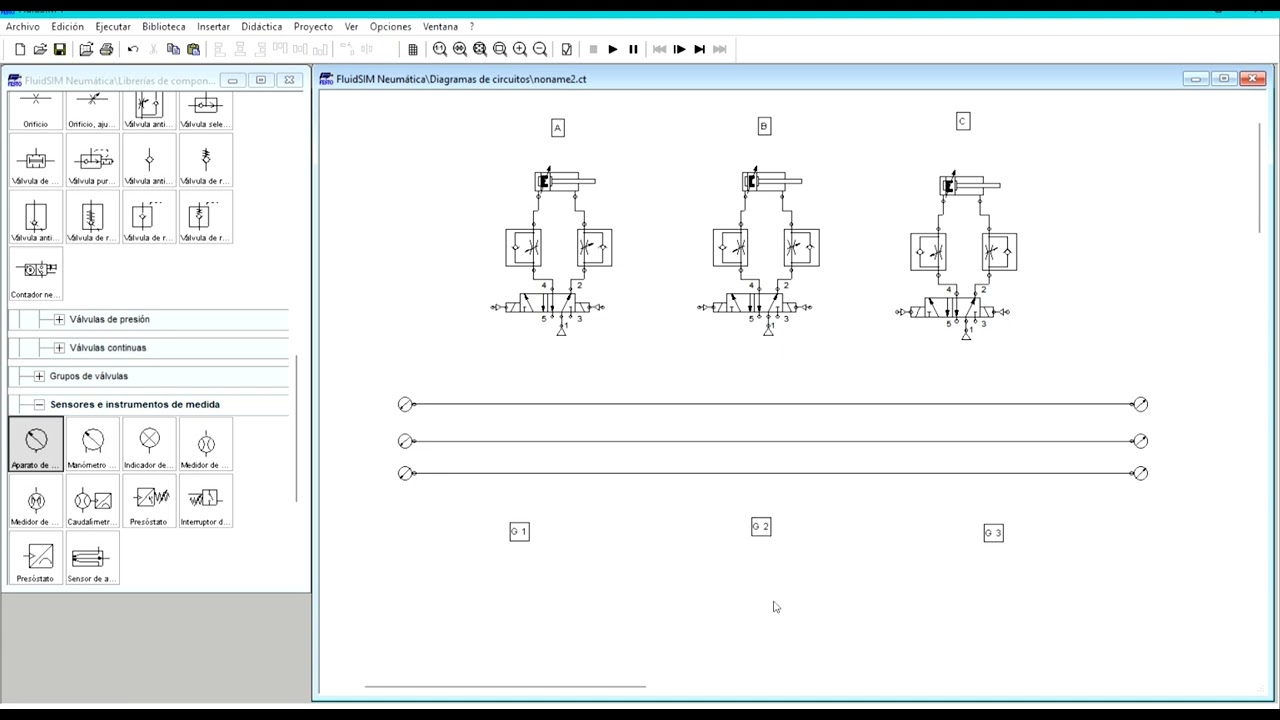Select the Sensor de a... component
Viewport: 1280px width, 720px height.
point(92,559)
